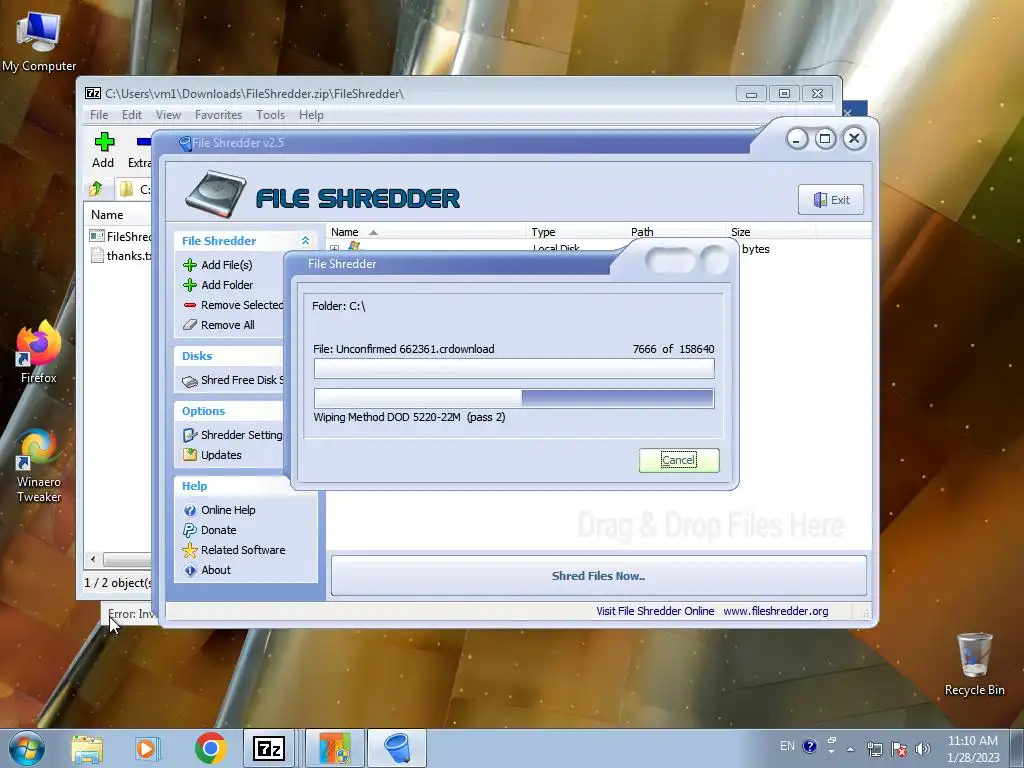Click the Donate PayPal icon
Viewport: 1024px width, 768px height.
click(x=190, y=530)
